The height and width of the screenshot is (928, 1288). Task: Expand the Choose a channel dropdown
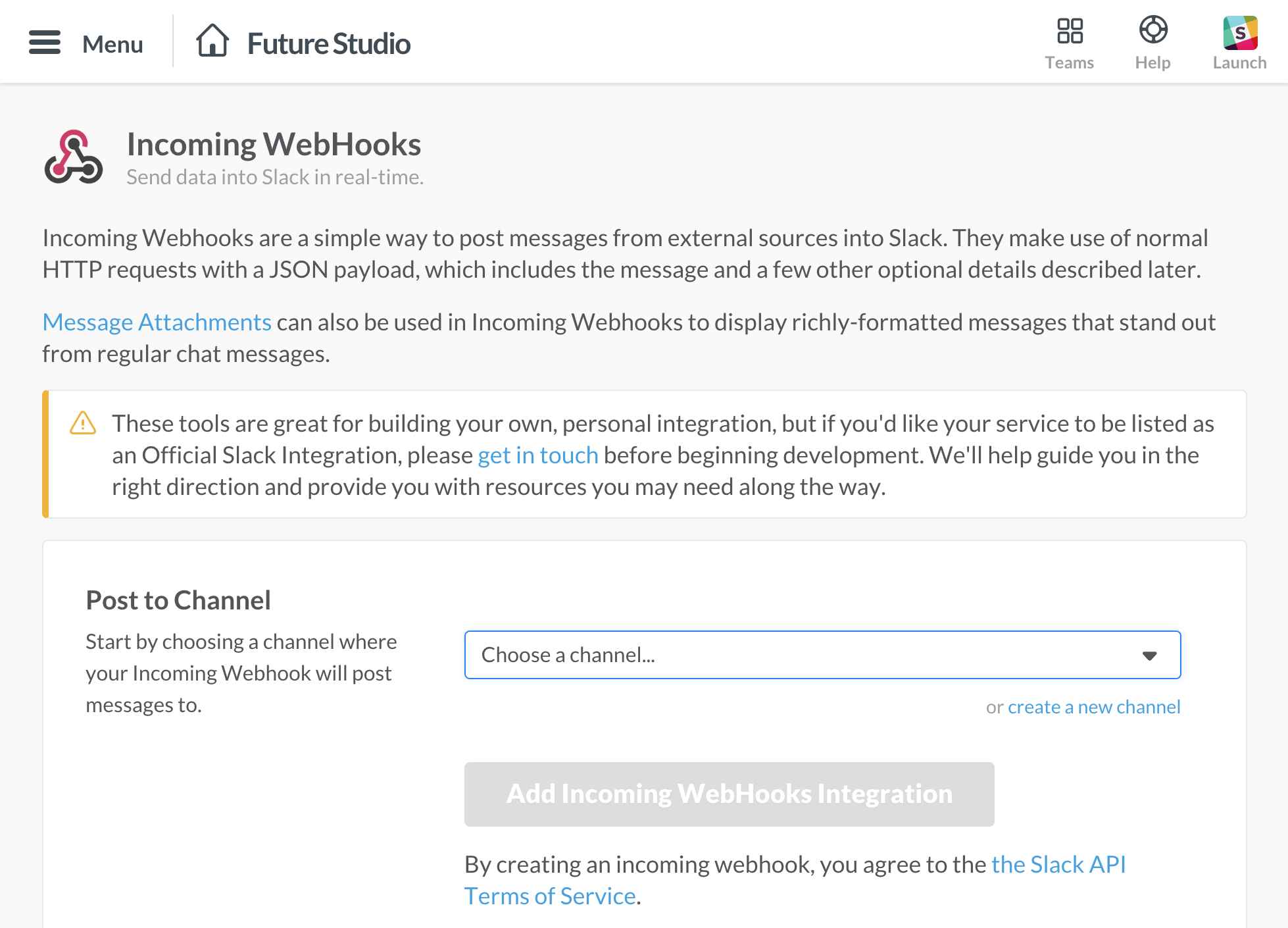coord(822,655)
